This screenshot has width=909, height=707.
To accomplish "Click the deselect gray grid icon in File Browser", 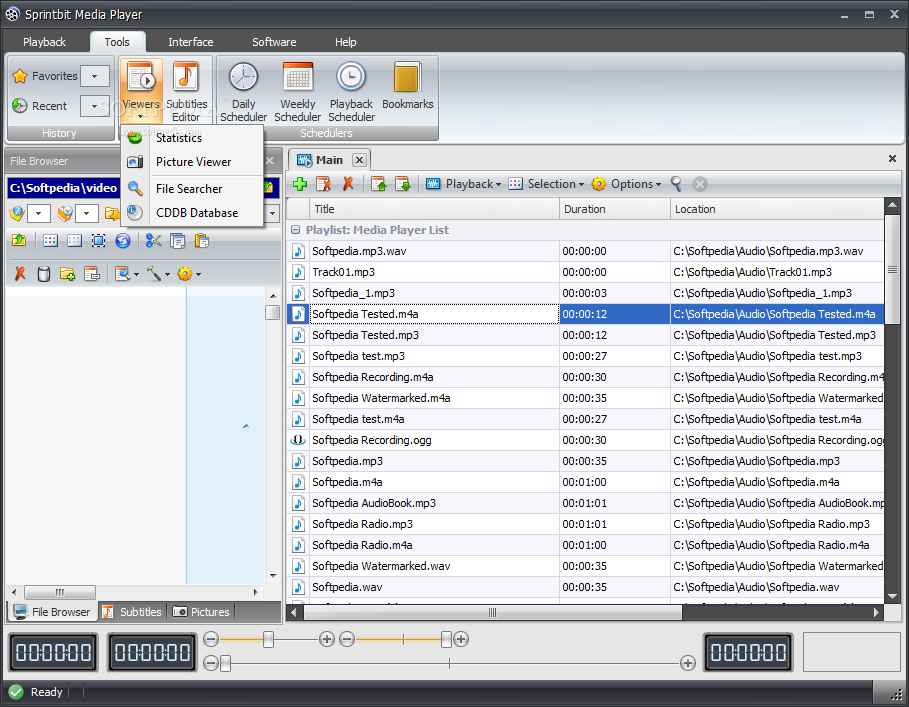I will [x=74, y=240].
